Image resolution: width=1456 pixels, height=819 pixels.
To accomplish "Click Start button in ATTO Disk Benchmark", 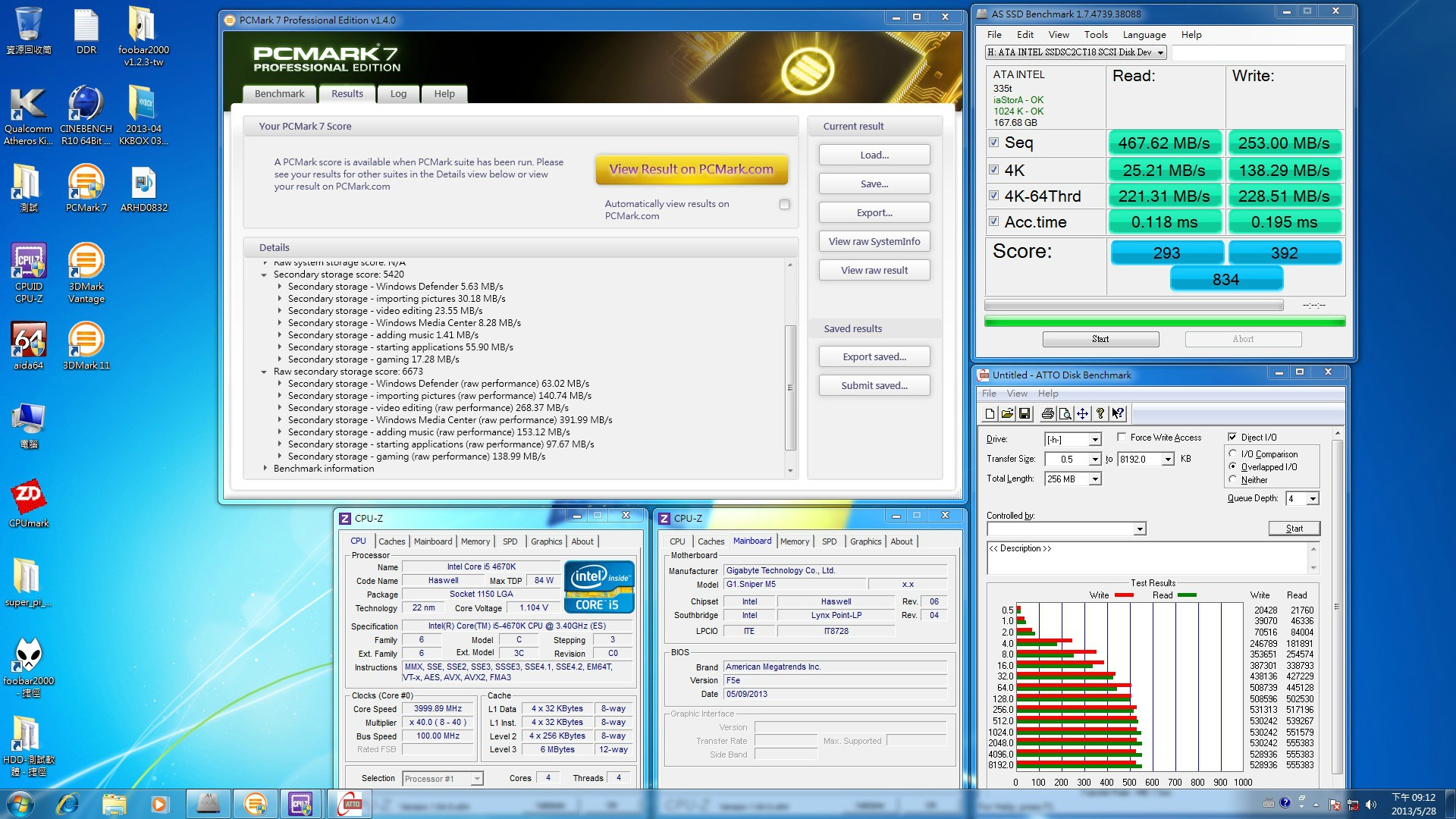I will point(1294,529).
